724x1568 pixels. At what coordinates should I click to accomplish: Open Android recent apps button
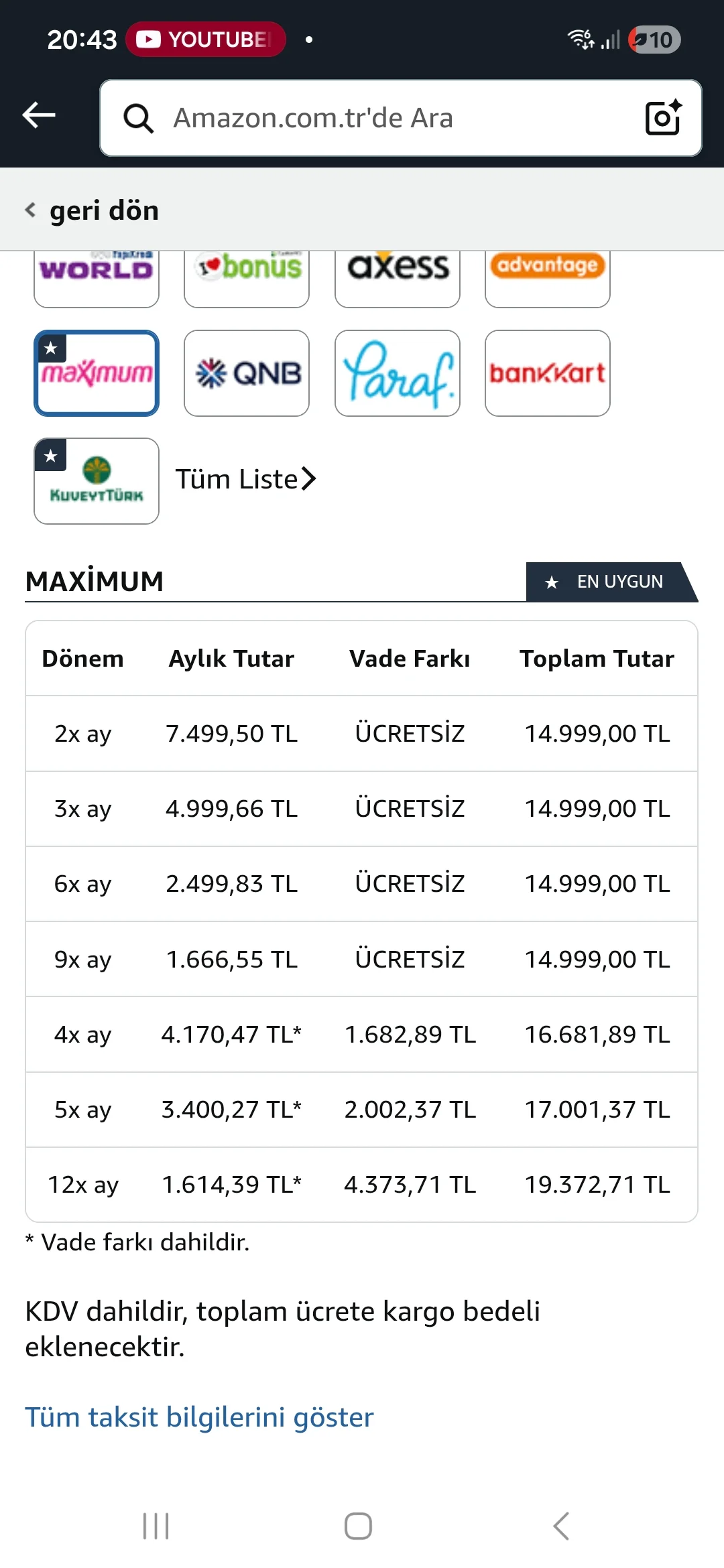156,1526
